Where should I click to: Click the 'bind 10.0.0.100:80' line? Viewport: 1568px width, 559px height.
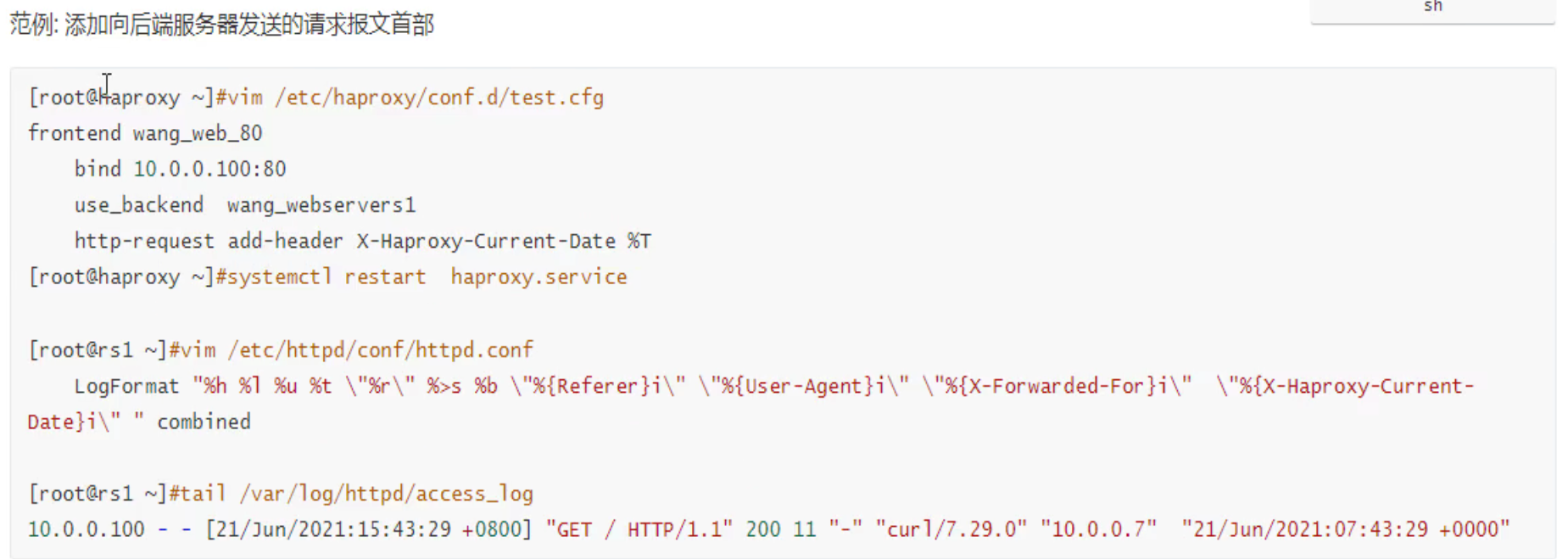(x=180, y=169)
